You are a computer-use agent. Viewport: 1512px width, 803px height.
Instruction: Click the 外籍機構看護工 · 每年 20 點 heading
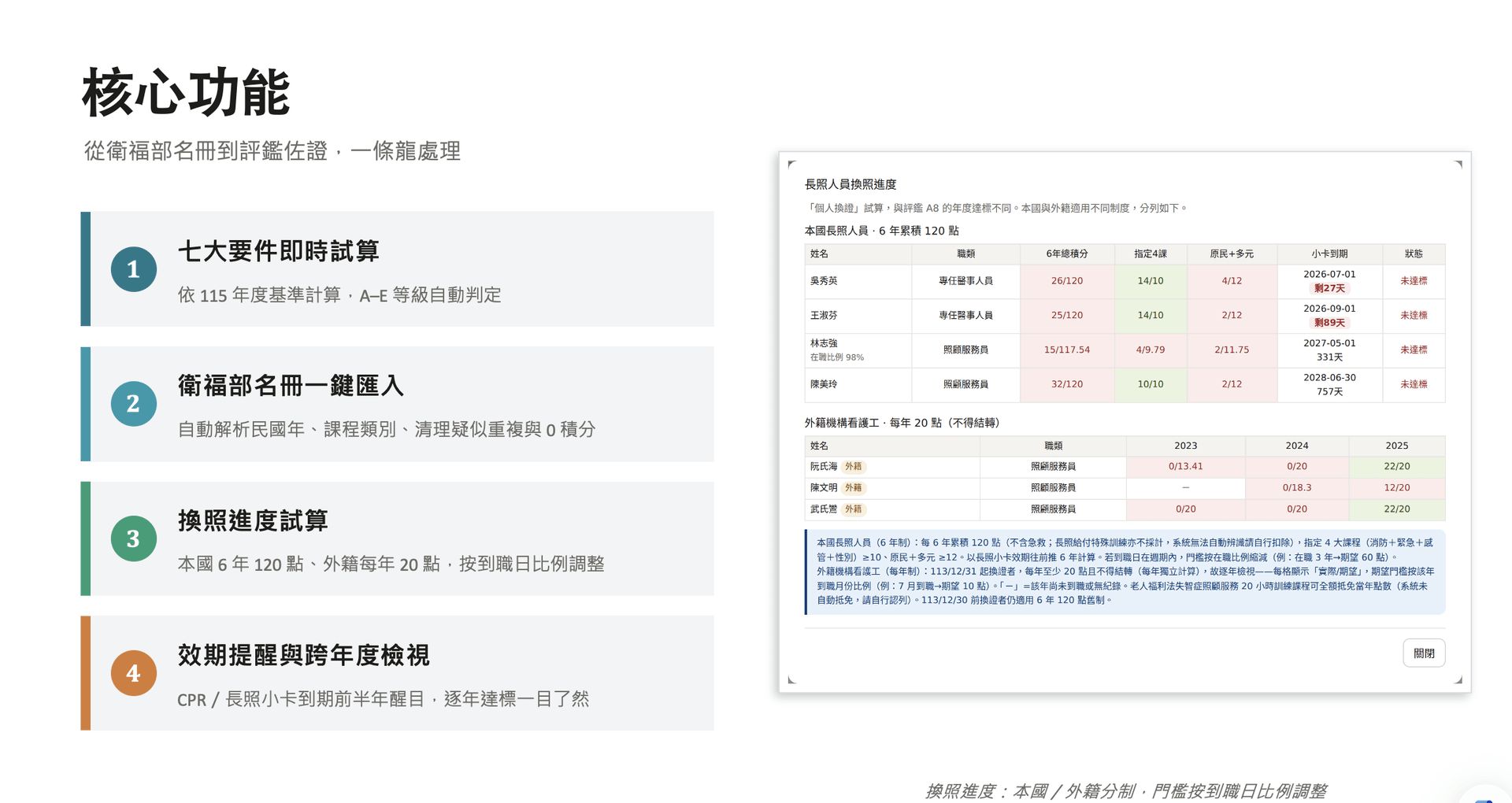pos(902,423)
